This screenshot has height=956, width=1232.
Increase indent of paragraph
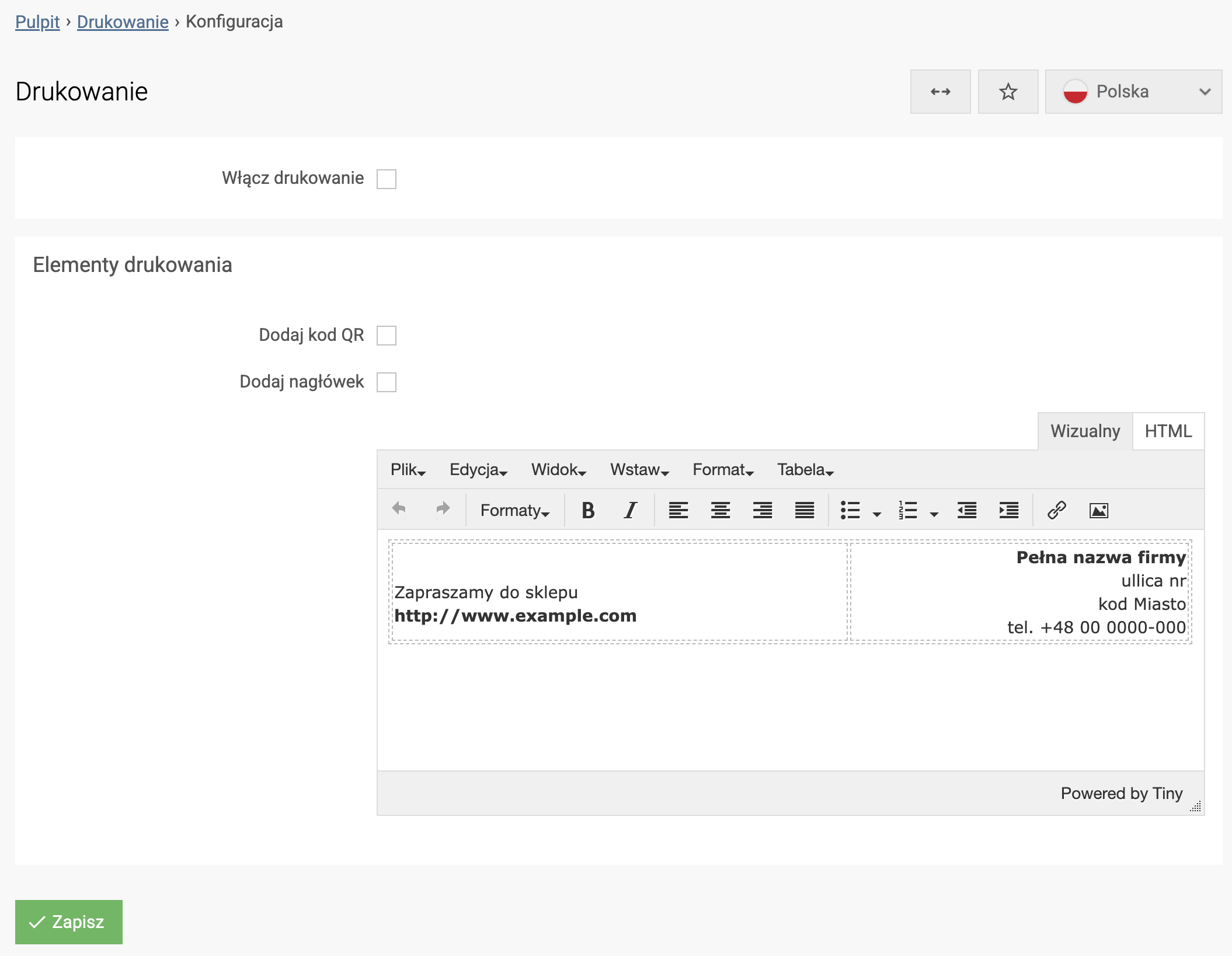[1008, 510]
